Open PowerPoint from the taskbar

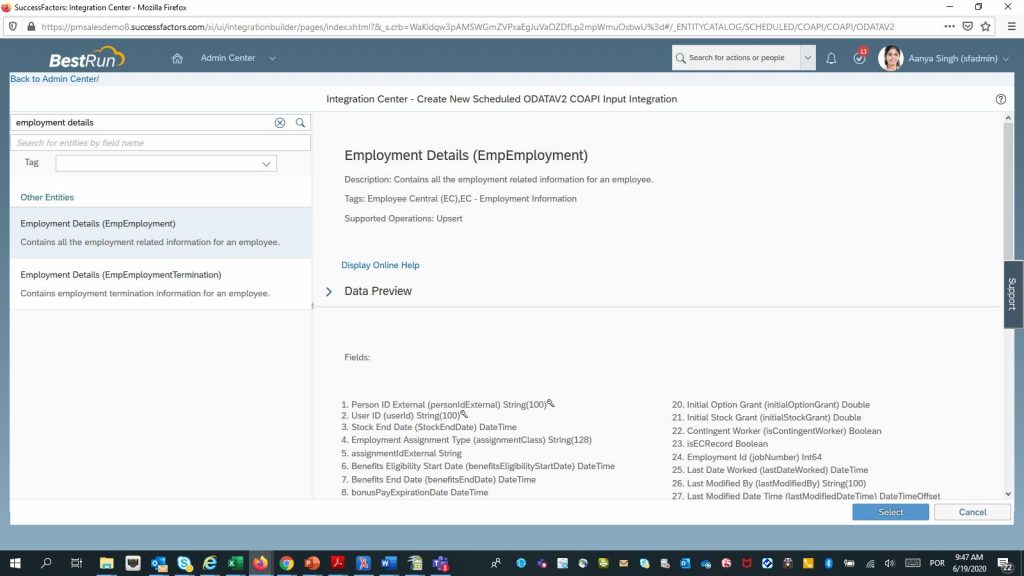[312, 563]
